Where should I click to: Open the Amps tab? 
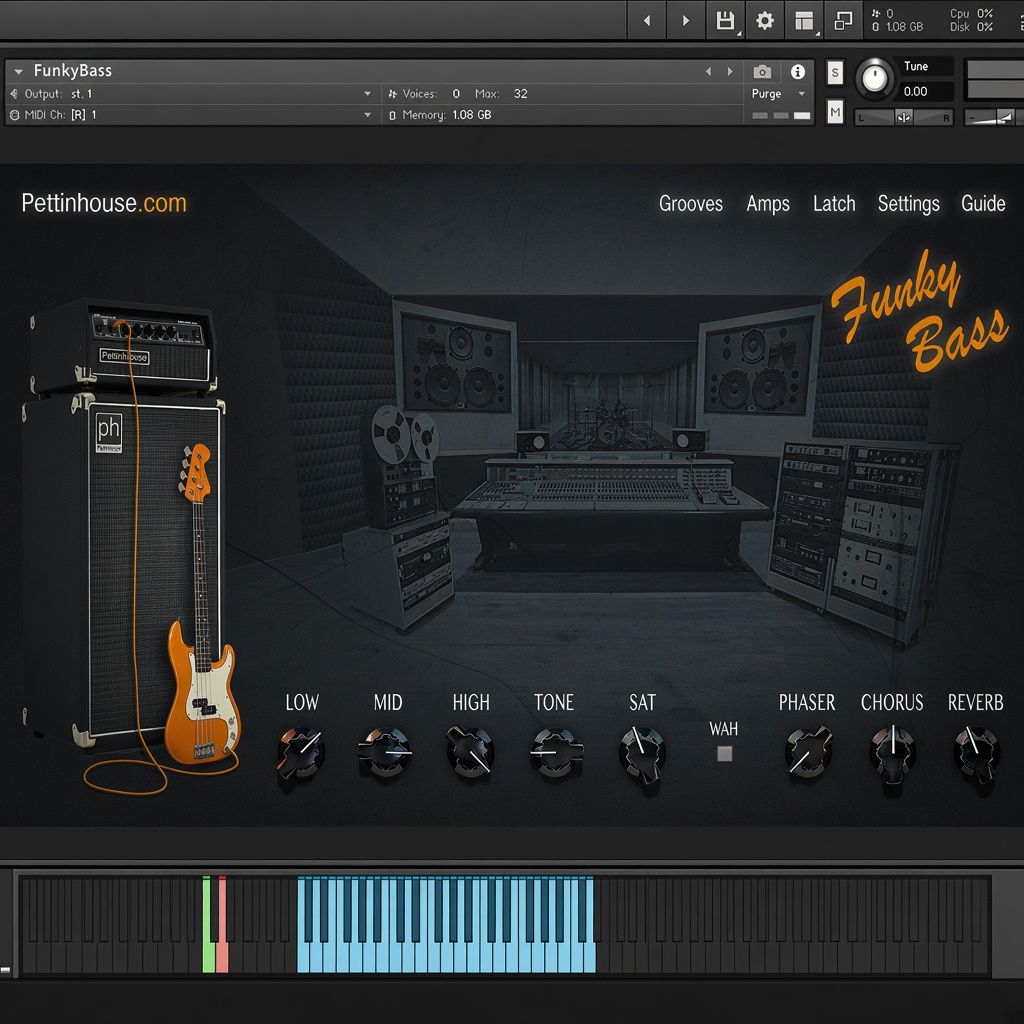[x=768, y=204]
